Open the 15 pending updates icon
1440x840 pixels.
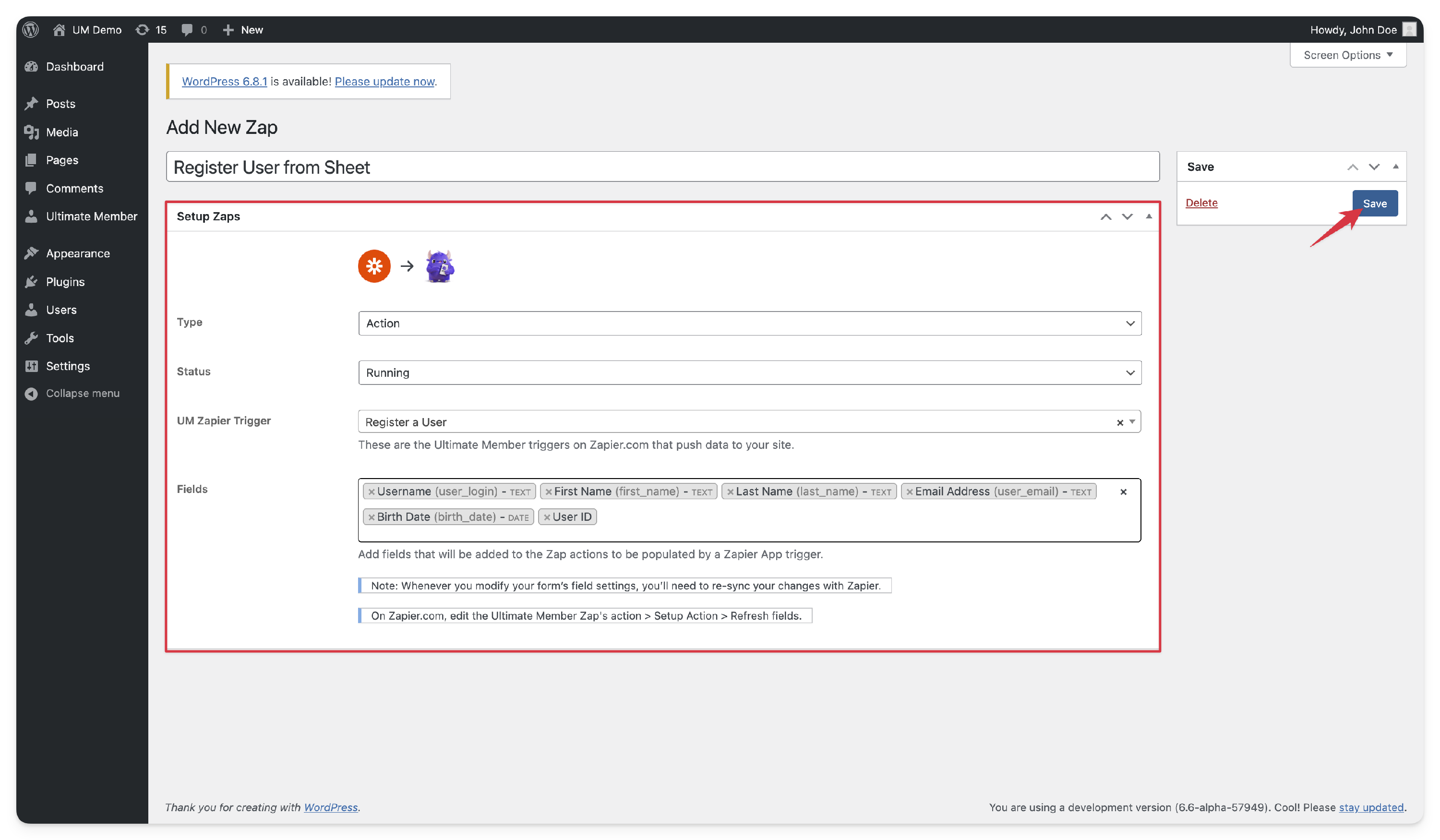click(x=151, y=30)
